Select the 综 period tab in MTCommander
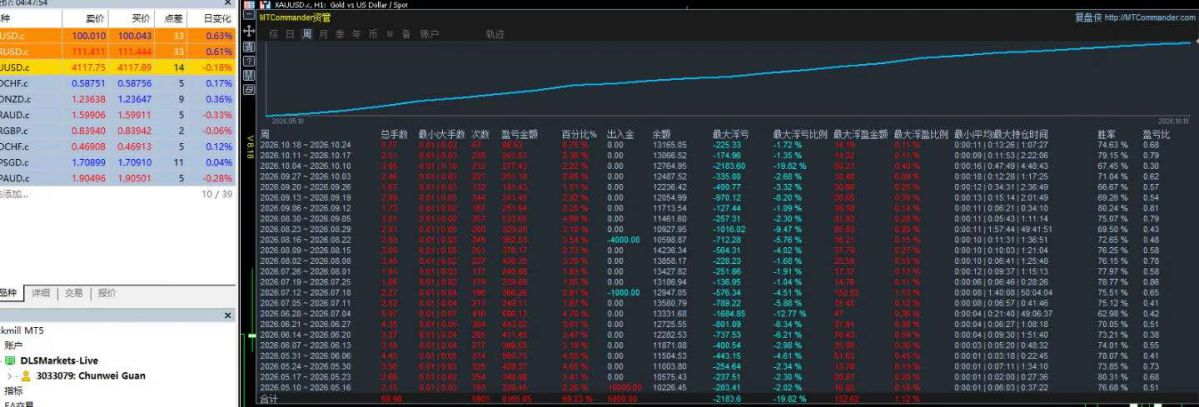Image resolution: width=1199 pixels, height=407 pixels. [273, 34]
